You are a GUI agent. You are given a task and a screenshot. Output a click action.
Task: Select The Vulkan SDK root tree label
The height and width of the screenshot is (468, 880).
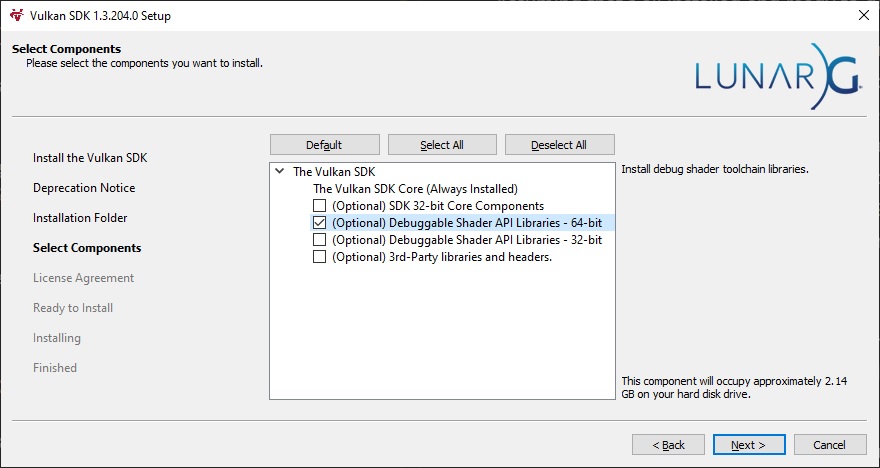(x=334, y=172)
